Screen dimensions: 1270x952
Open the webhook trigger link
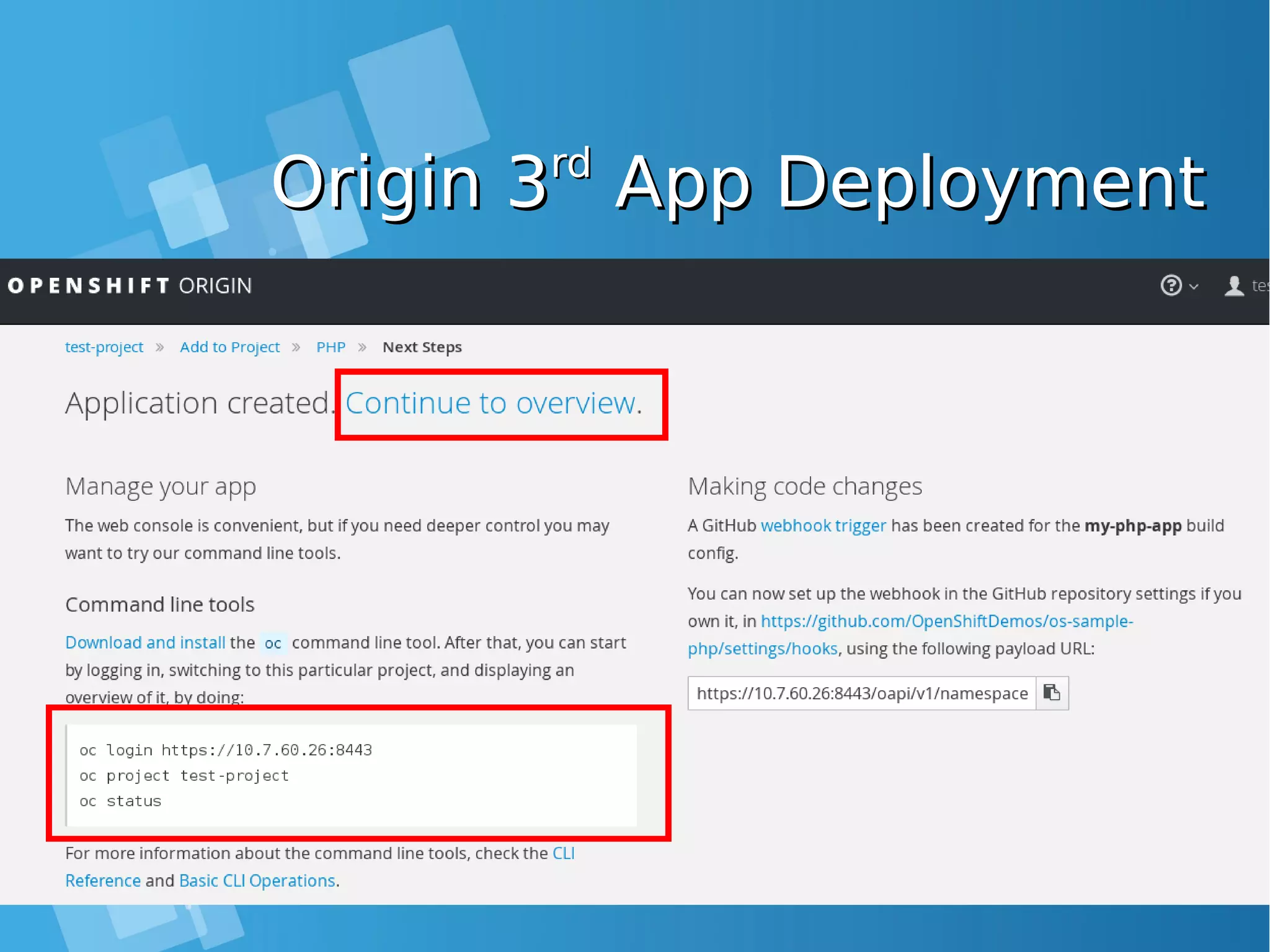pos(823,526)
